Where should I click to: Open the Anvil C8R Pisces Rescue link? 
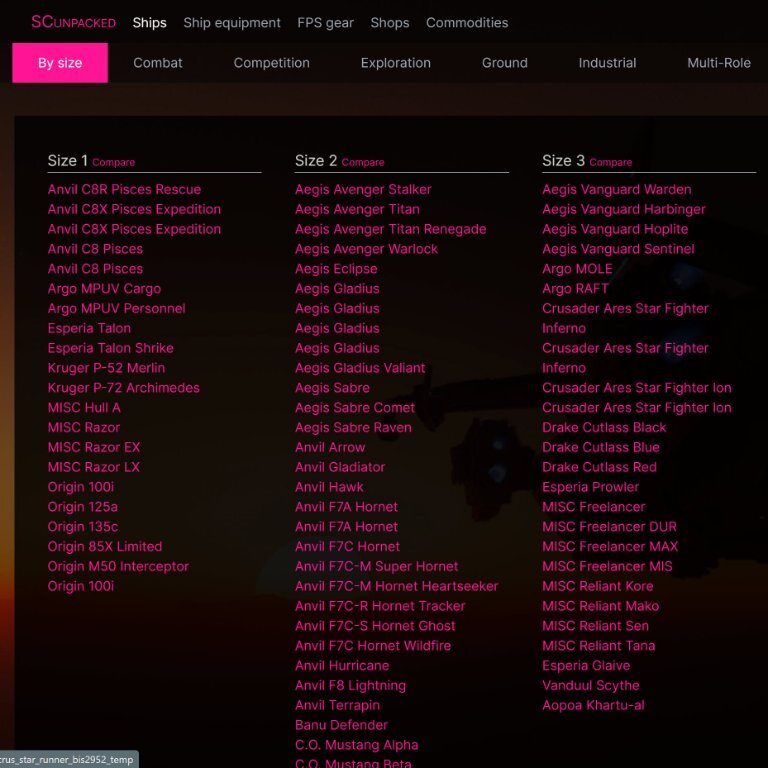coord(124,189)
